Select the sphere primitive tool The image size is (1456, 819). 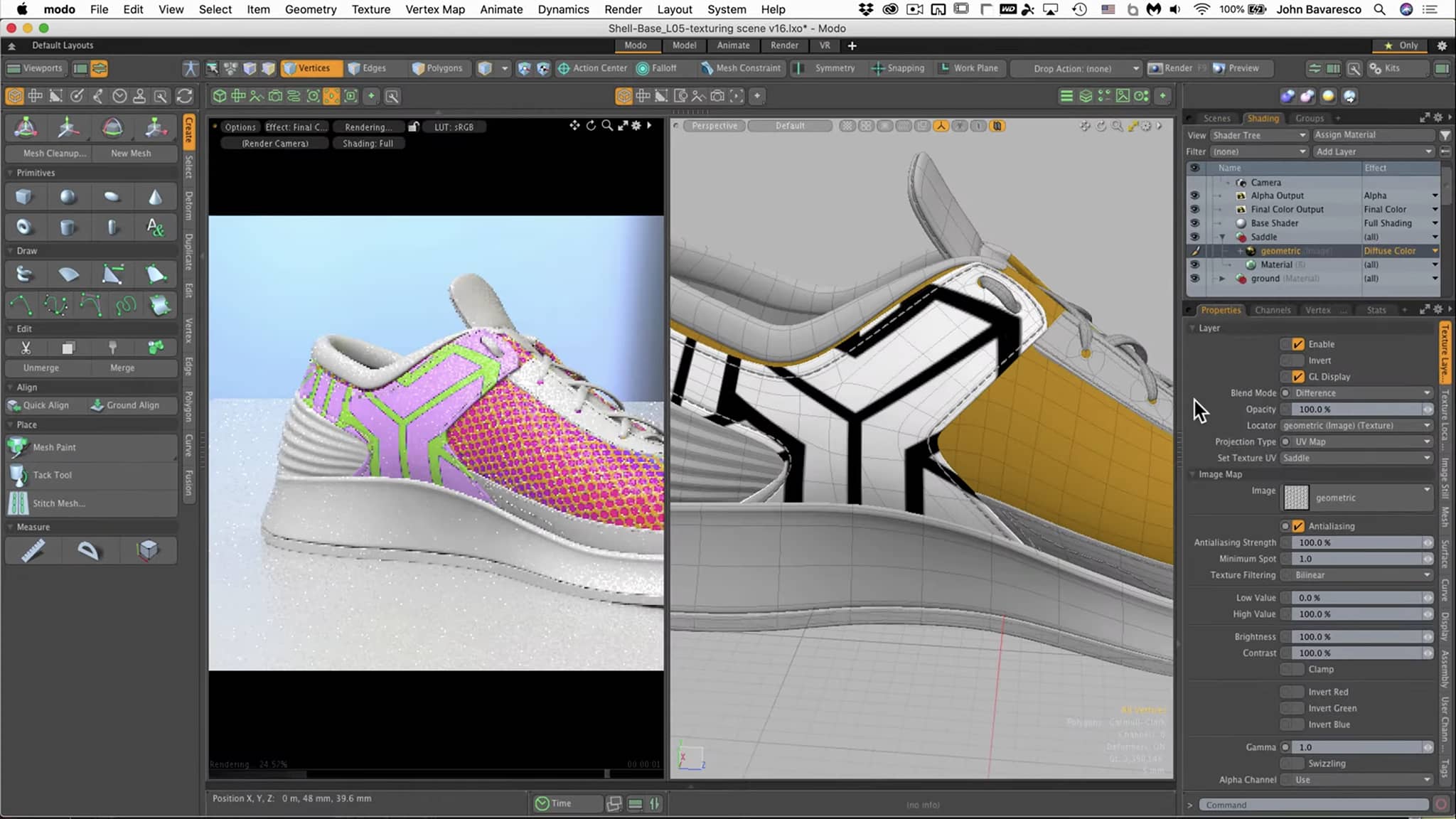[68, 197]
